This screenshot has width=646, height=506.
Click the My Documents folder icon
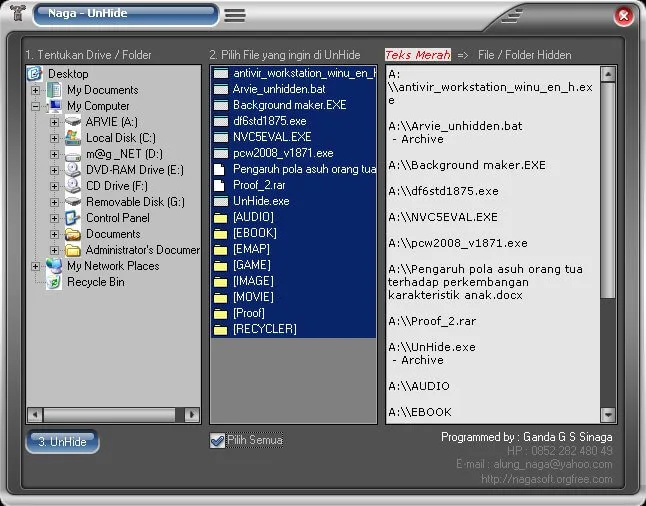pos(54,90)
